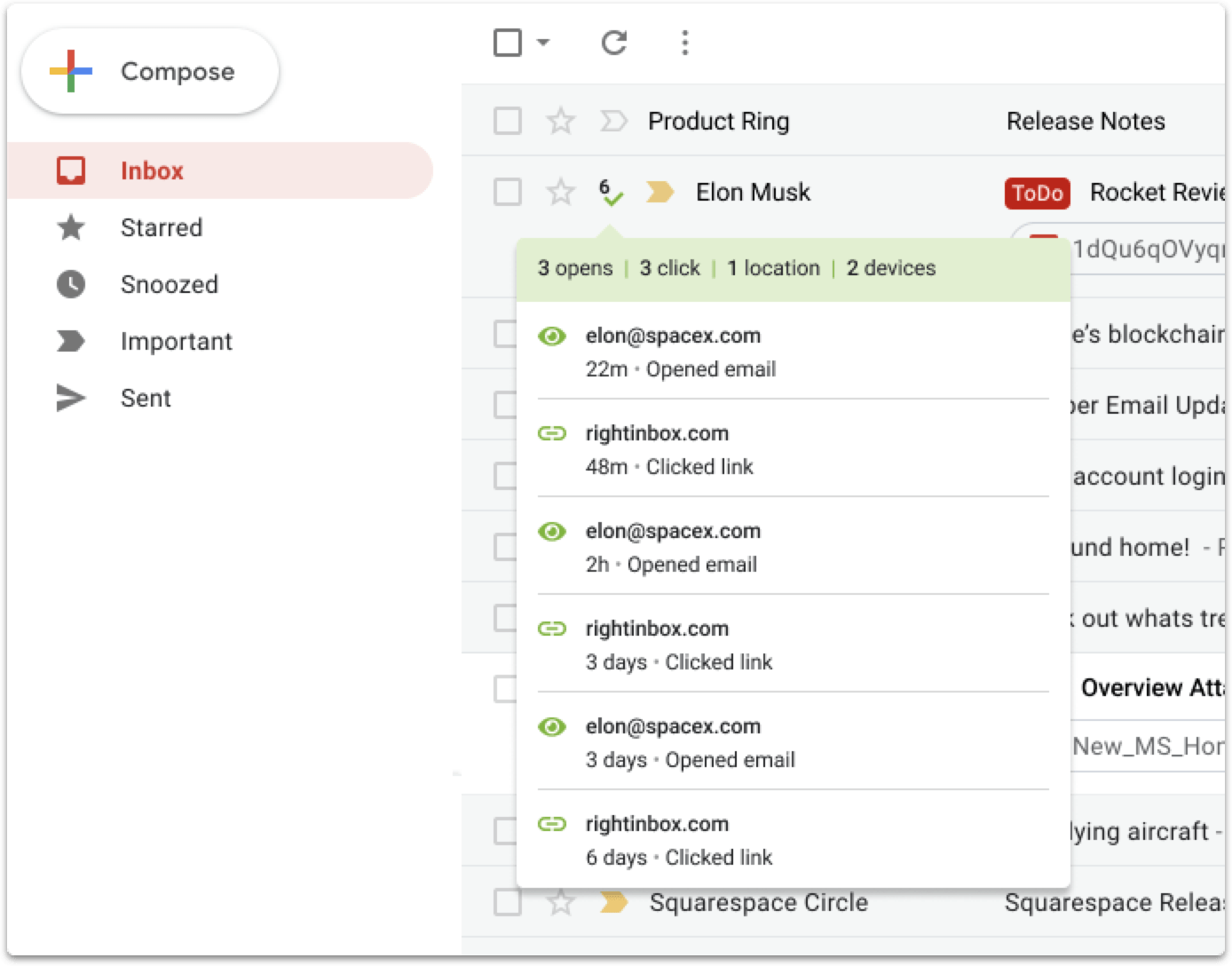Click the 1 location summary
Image resolution: width=1232 pixels, height=966 pixels.
[x=773, y=268]
